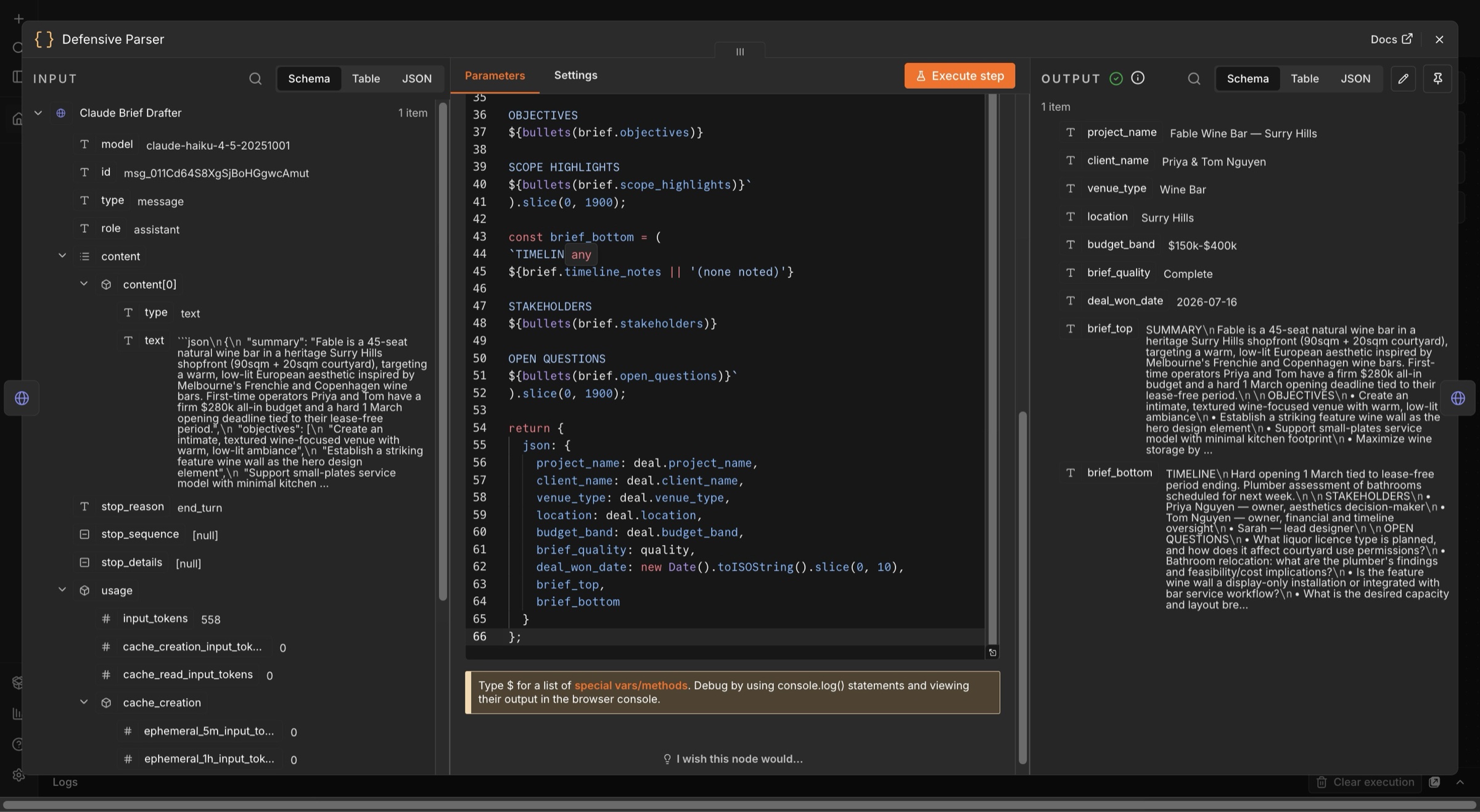Switch OUTPUT view to Schema
This screenshot has width=1480, height=812.
(1248, 79)
